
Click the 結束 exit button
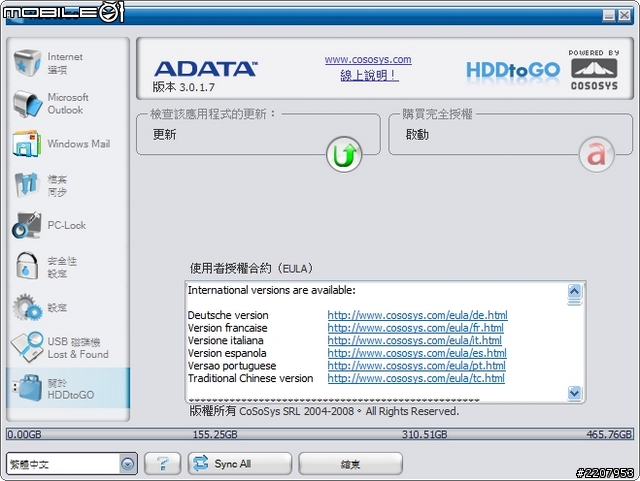pos(350,463)
